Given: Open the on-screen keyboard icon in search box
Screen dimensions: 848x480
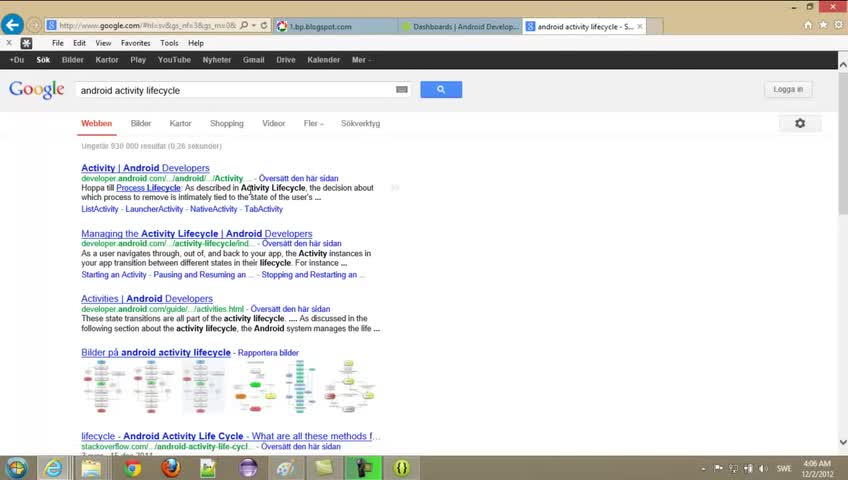Looking at the screenshot, I should pyautogui.click(x=401, y=90).
